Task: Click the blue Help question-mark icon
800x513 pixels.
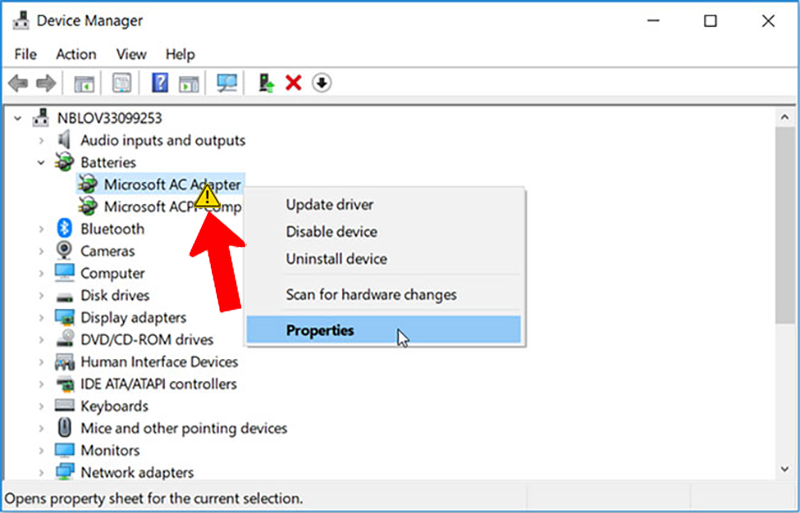Action: 160,83
